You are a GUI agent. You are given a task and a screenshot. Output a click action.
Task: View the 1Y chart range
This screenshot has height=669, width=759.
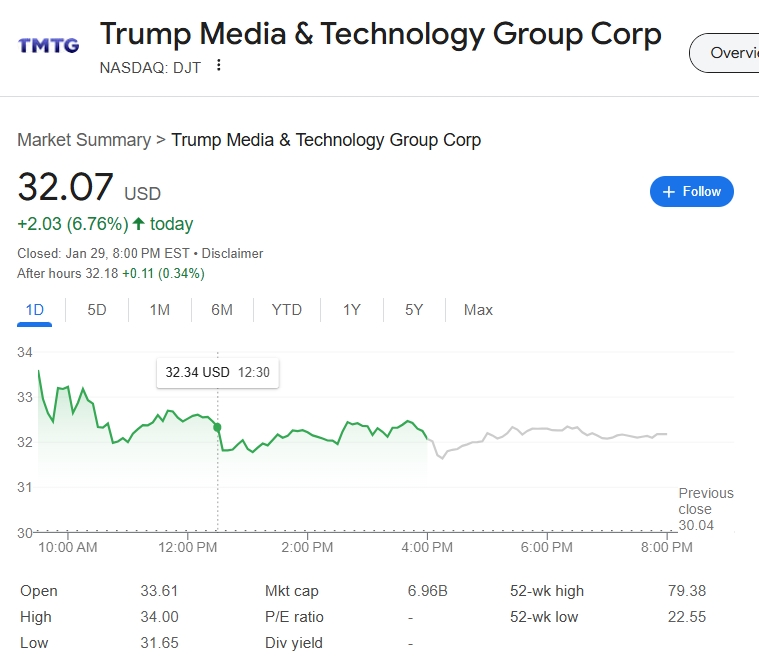coord(352,310)
